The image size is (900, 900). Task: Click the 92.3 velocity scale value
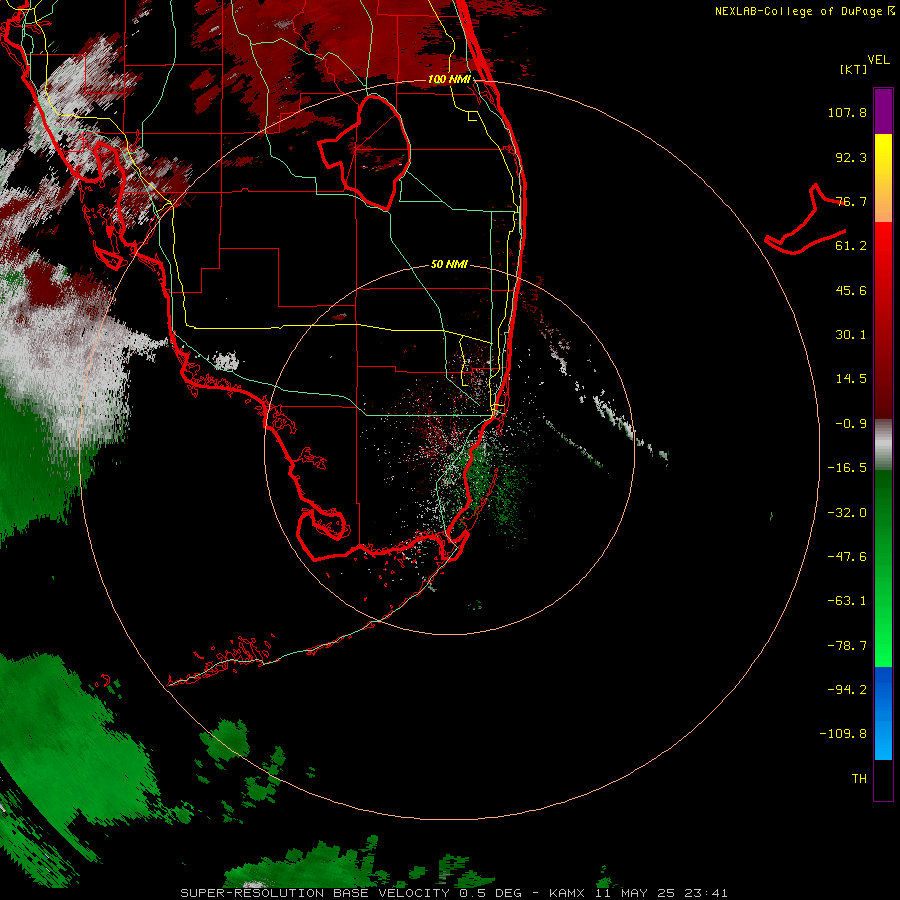point(851,157)
